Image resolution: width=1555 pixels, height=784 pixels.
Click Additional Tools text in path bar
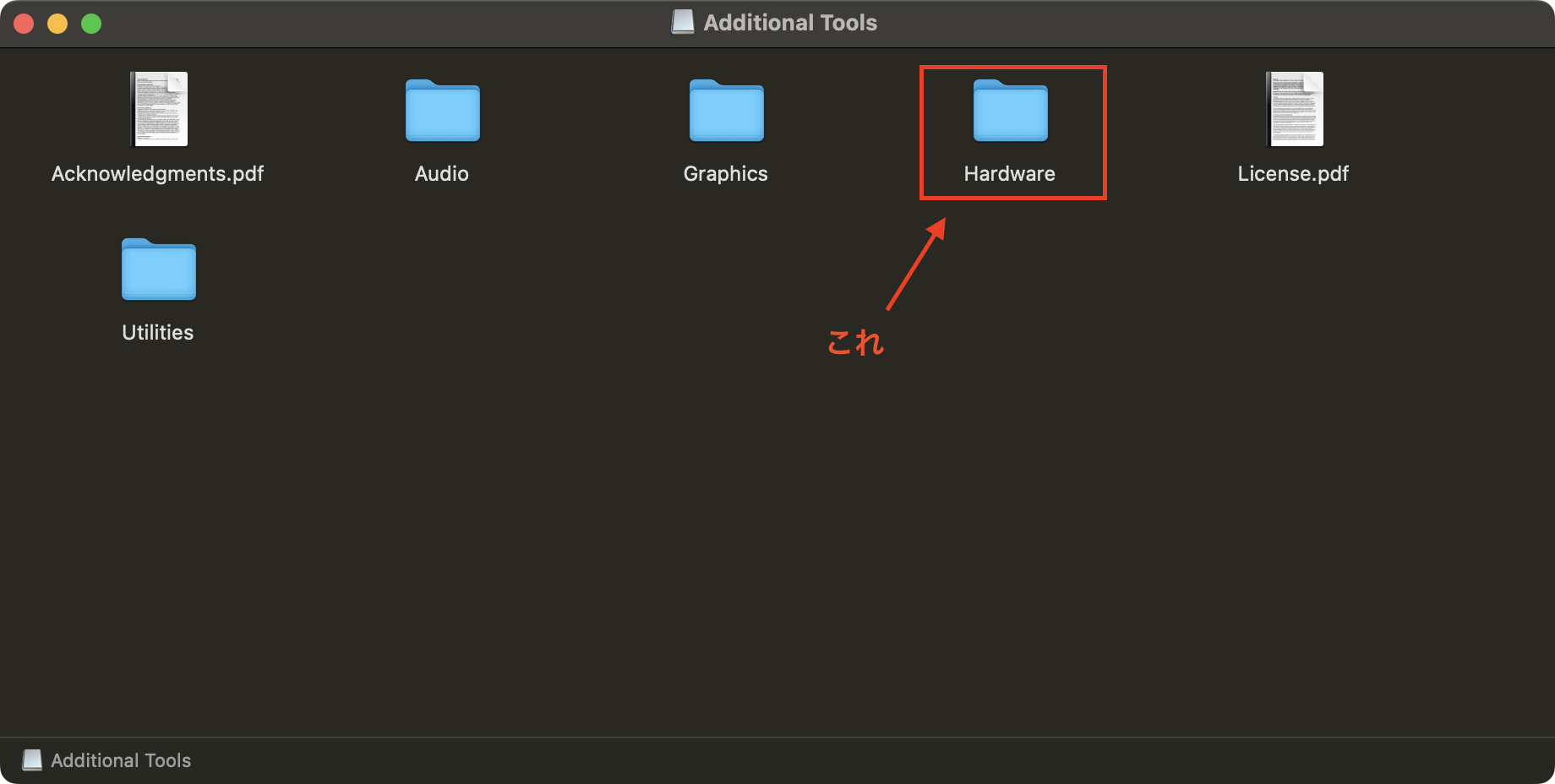click(121, 760)
